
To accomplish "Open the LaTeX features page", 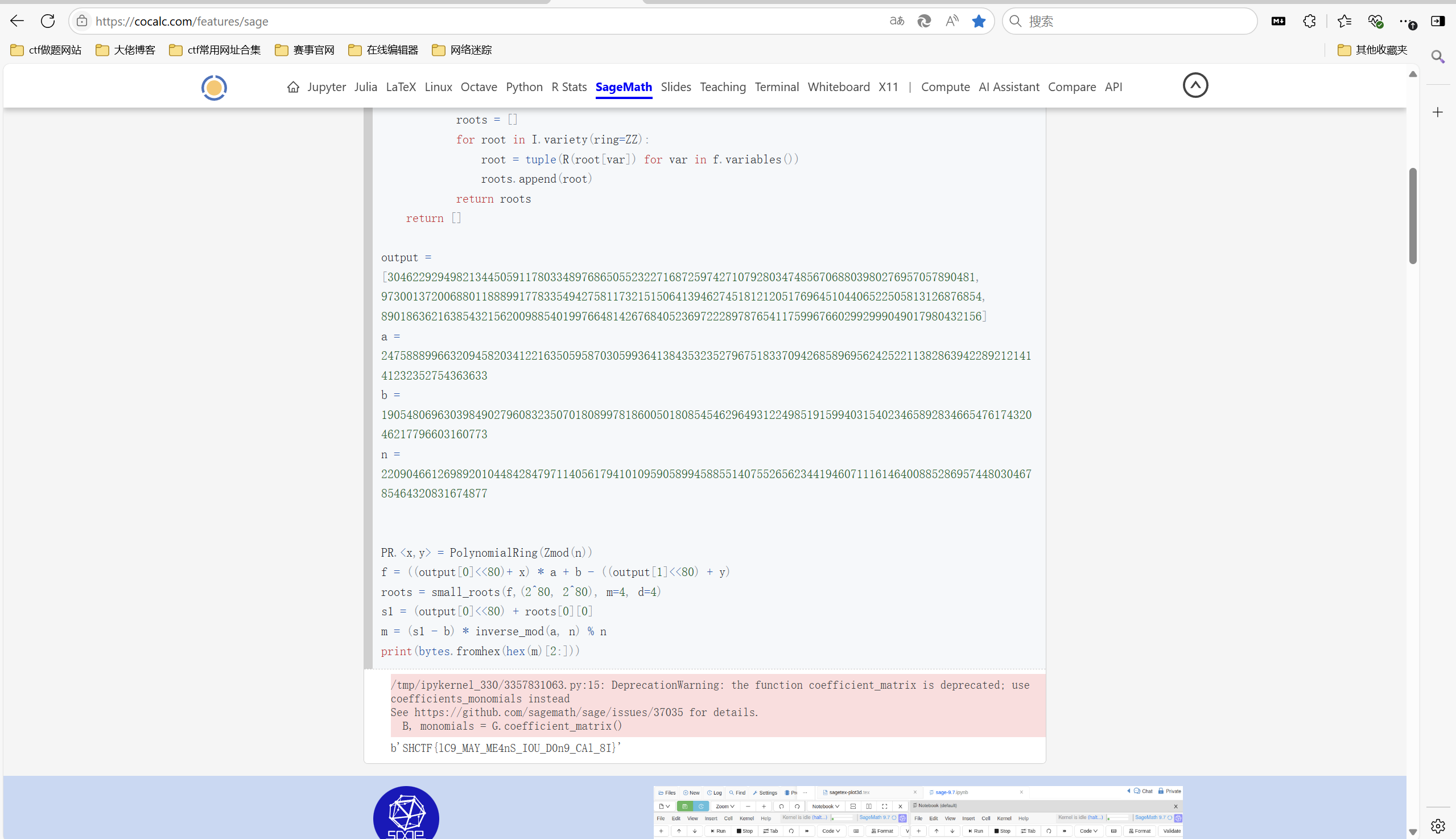I will [x=401, y=87].
